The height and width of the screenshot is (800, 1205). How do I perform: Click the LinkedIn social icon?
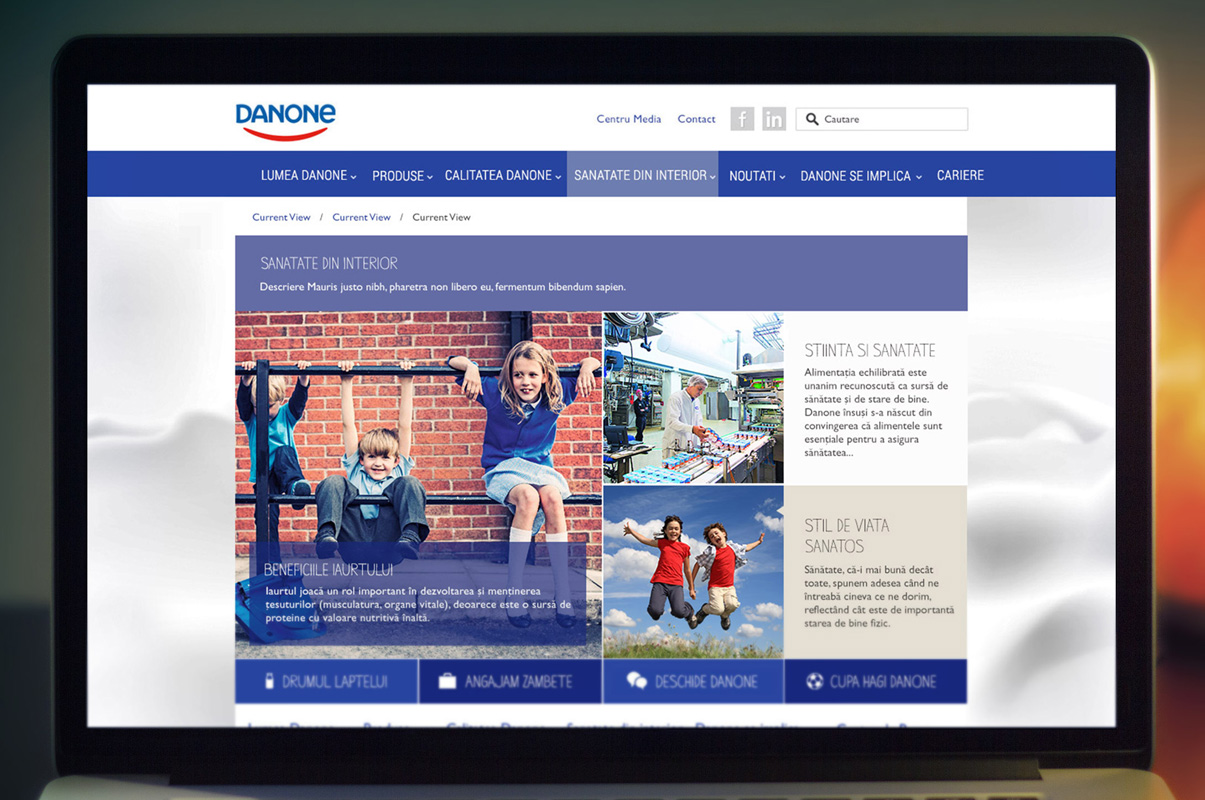coord(774,119)
